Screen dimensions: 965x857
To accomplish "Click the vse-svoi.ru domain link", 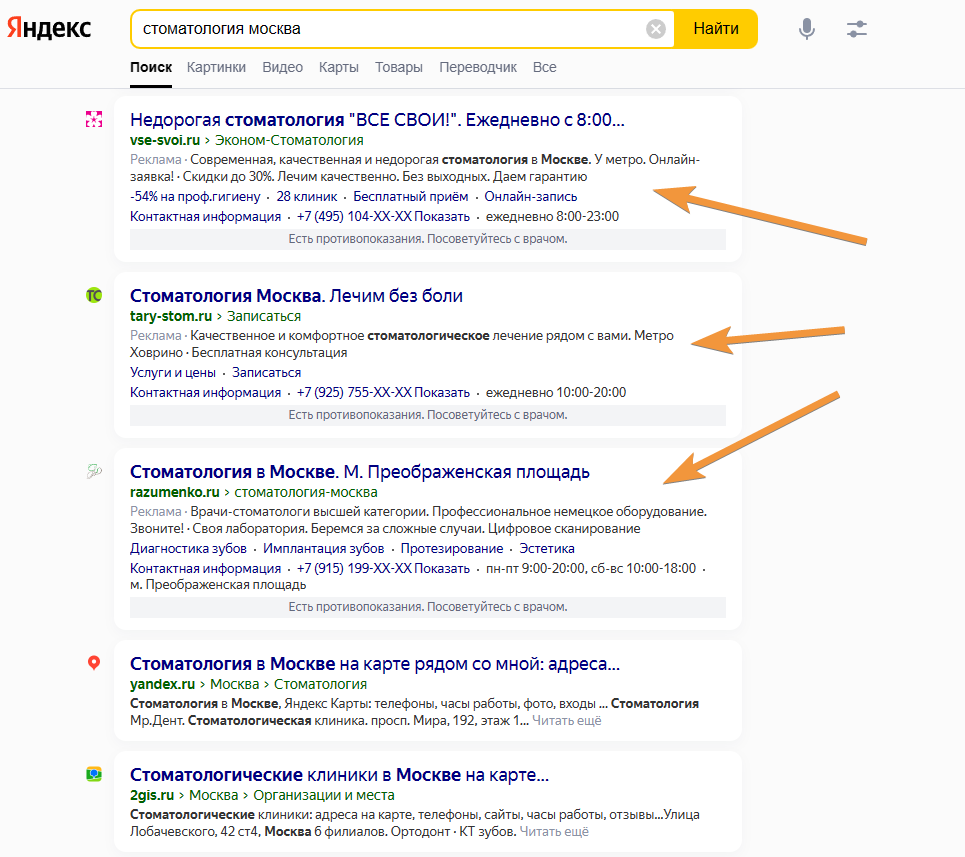I will tap(165, 140).
